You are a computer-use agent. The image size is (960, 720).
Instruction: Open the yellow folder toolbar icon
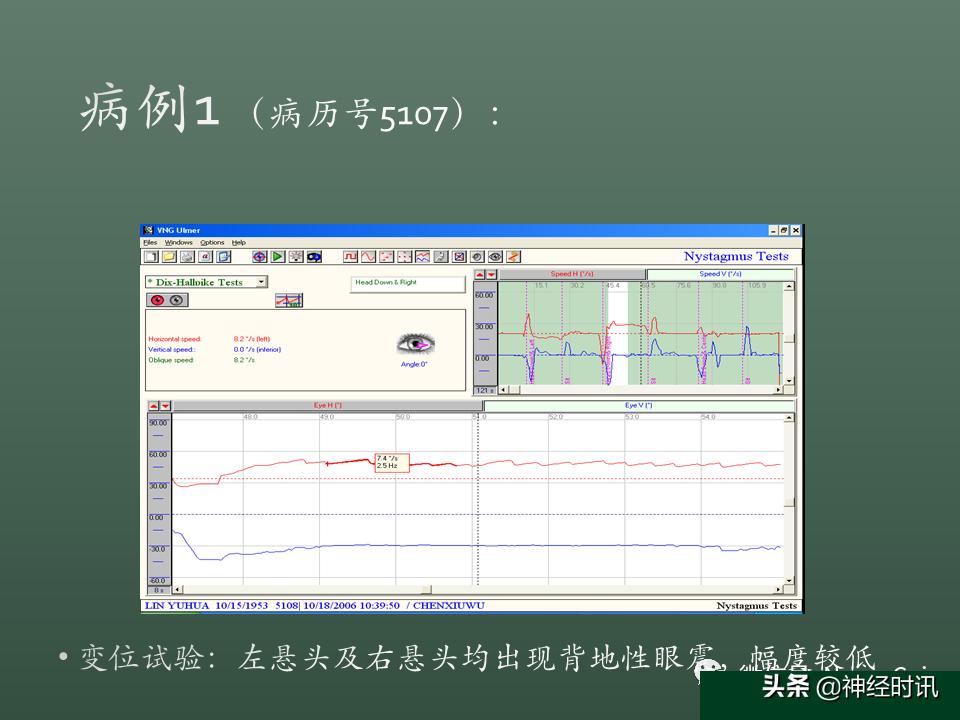click(x=169, y=257)
